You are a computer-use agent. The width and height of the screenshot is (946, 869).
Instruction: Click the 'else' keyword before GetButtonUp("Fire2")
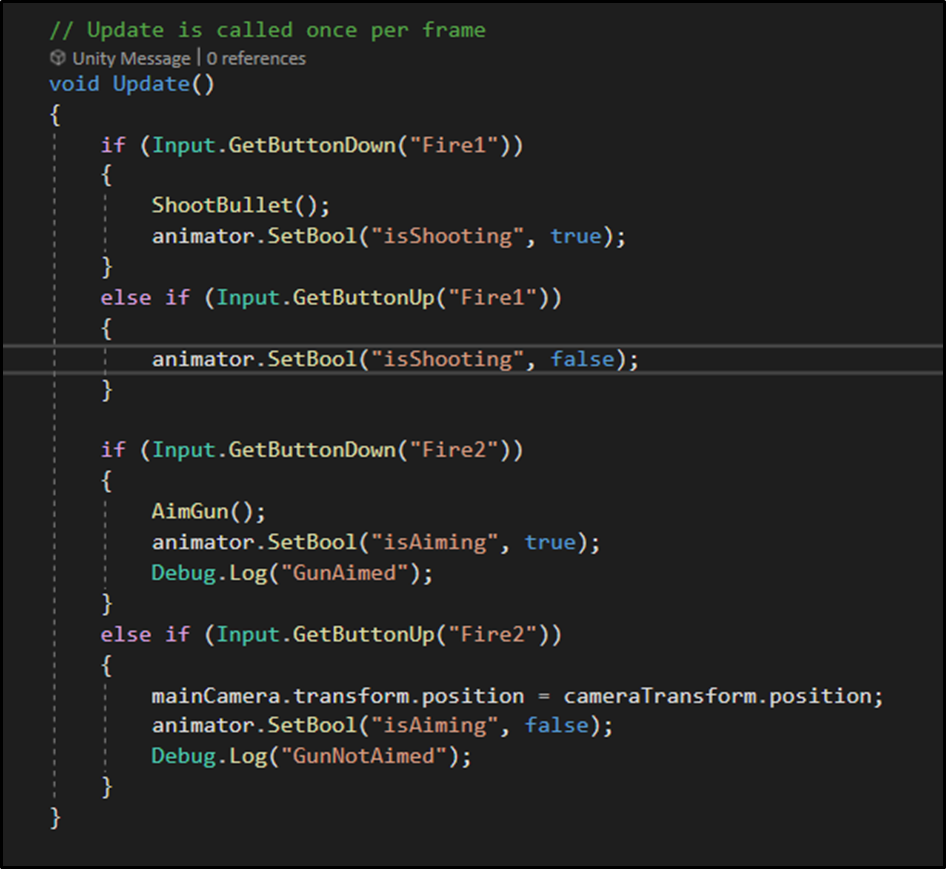click(125, 634)
